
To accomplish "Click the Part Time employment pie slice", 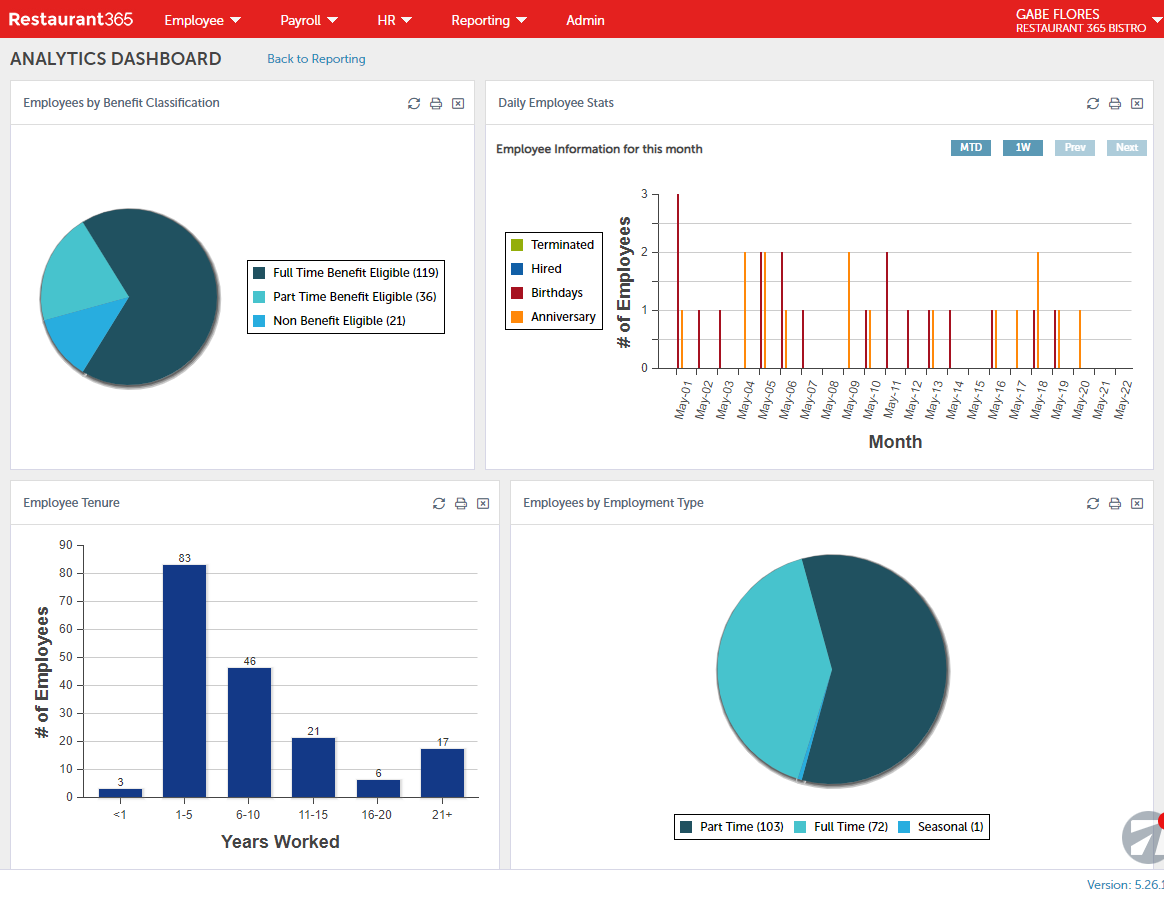I will (887, 668).
